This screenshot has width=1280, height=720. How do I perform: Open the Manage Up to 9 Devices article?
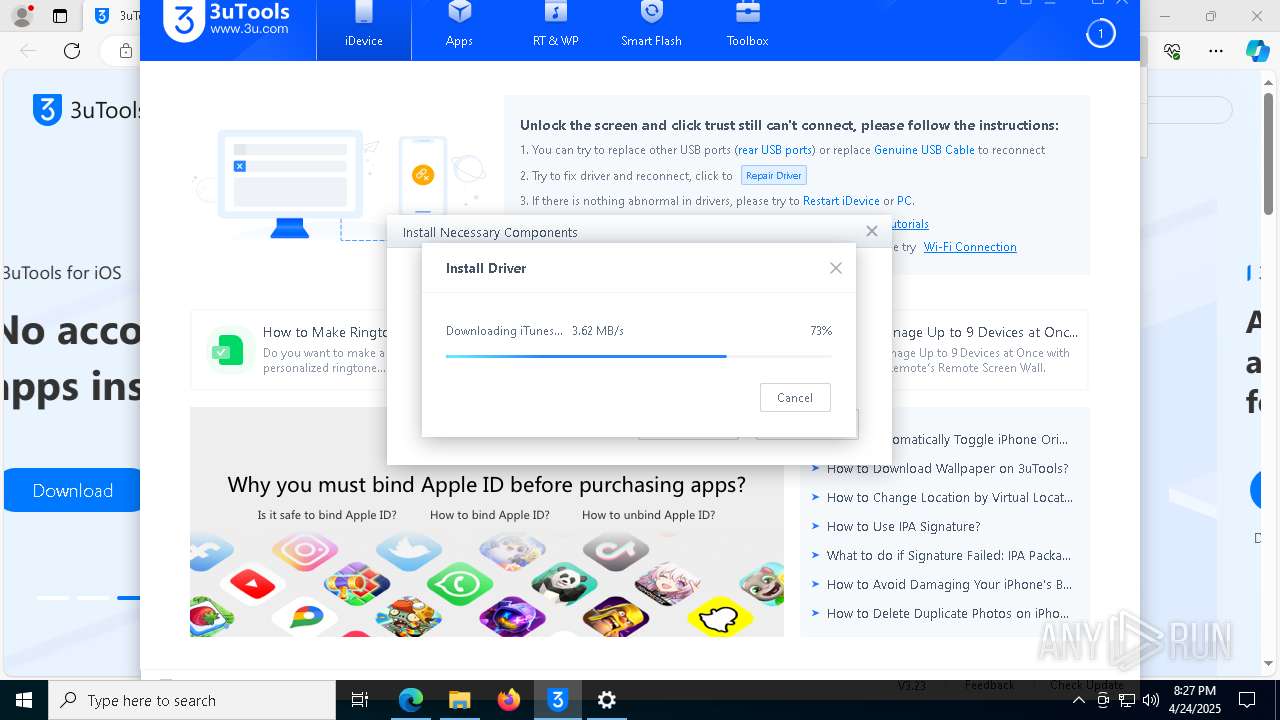point(982,332)
